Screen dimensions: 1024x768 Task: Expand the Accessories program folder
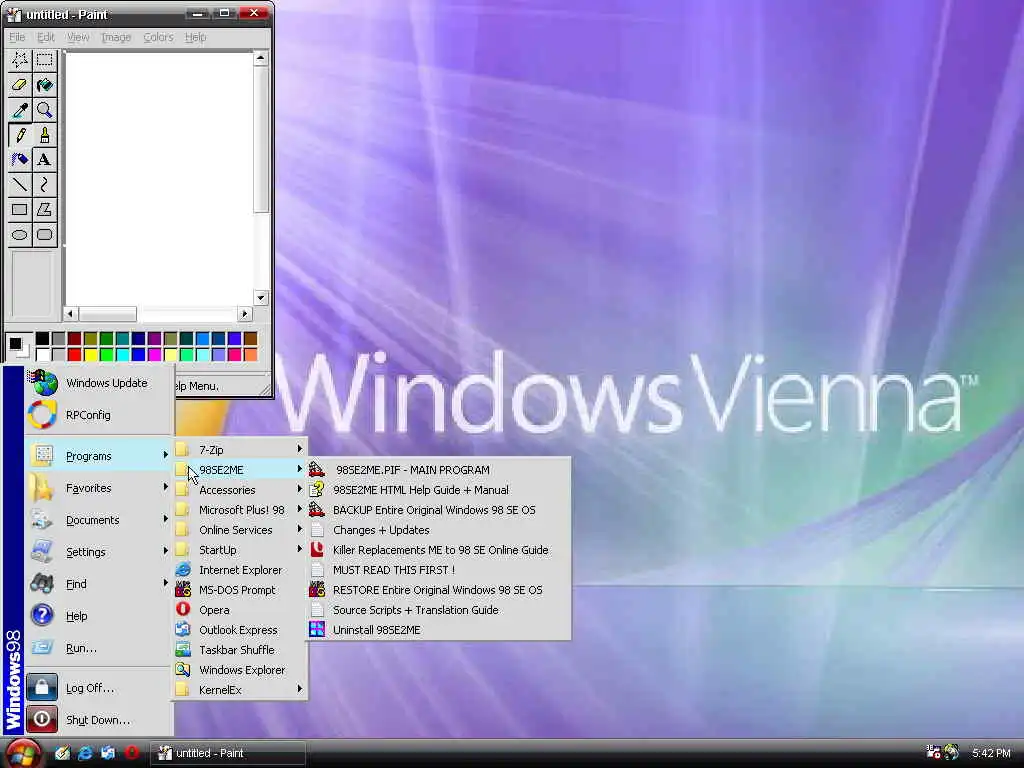tap(240, 490)
